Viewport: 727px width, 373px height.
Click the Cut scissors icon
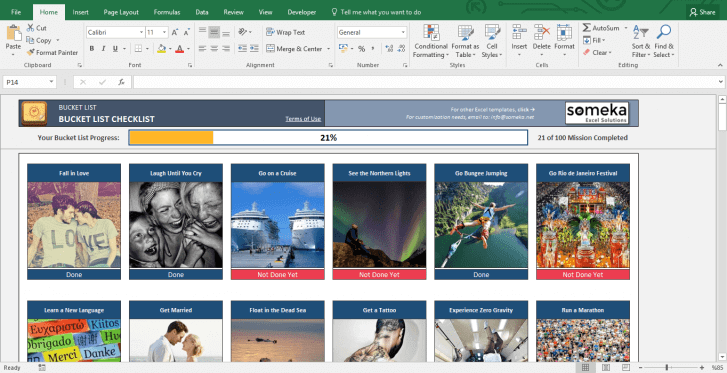(x=31, y=28)
